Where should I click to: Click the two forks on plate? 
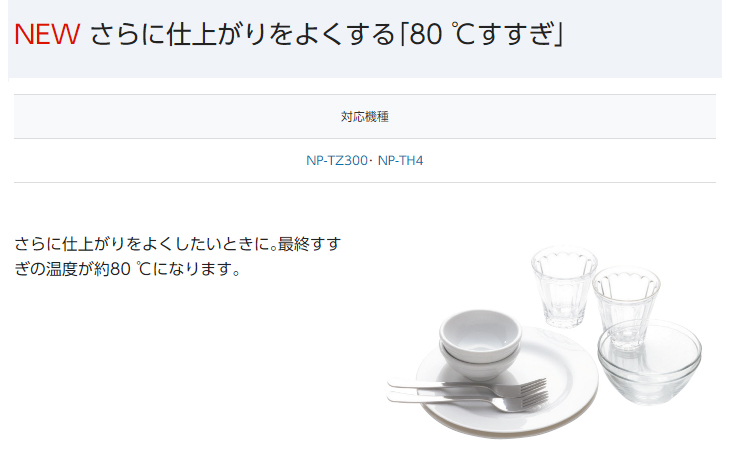[x=468, y=393]
